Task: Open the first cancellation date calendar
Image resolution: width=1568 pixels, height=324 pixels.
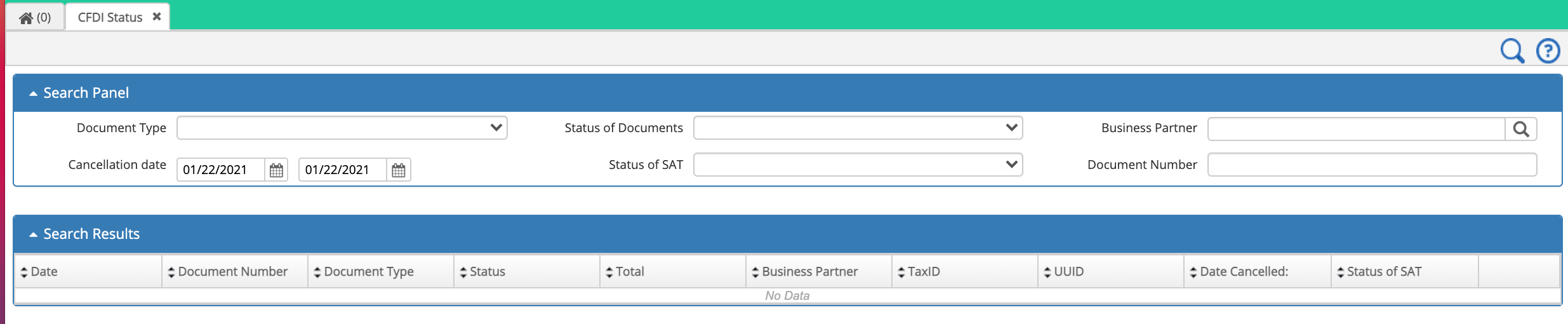Action: [x=276, y=170]
